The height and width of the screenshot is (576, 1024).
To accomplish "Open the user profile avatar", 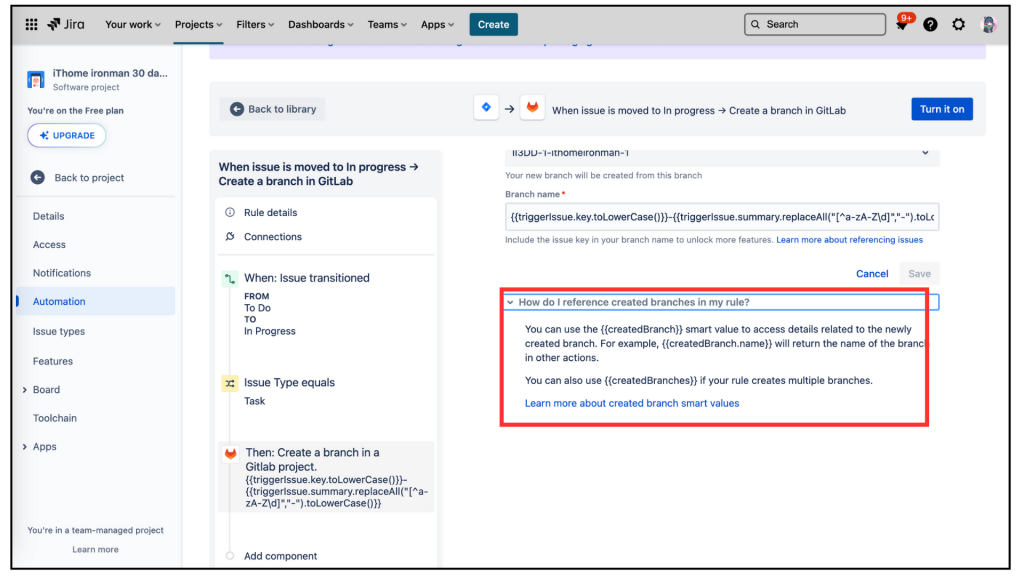I will coord(989,25).
